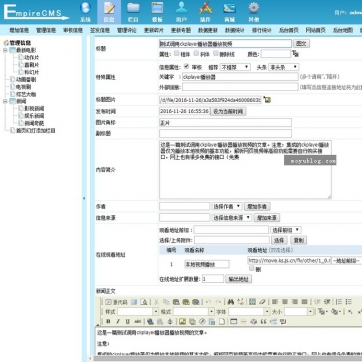Click the center align icon
362x362 pixels.
click(x=285, y=302)
